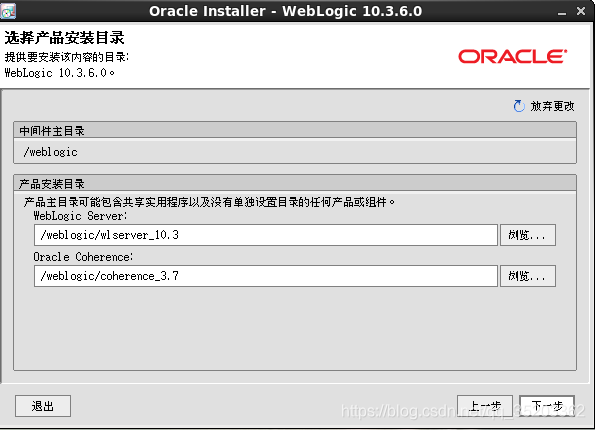The image size is (595, 430).
Task: Click the 放弃更改 discard changes link
Action: click(x=552, y=106)
